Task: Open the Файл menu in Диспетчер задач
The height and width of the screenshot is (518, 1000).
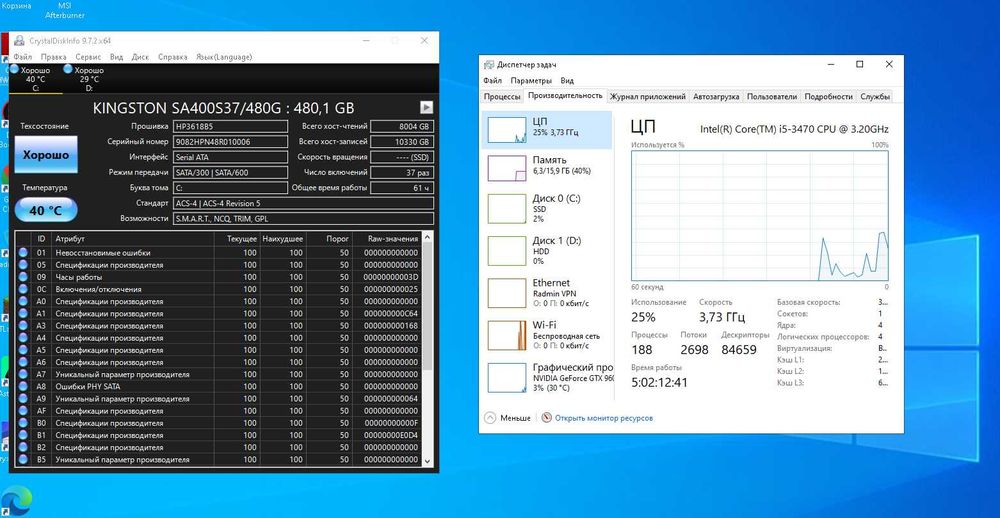Action: coord(492,81)
